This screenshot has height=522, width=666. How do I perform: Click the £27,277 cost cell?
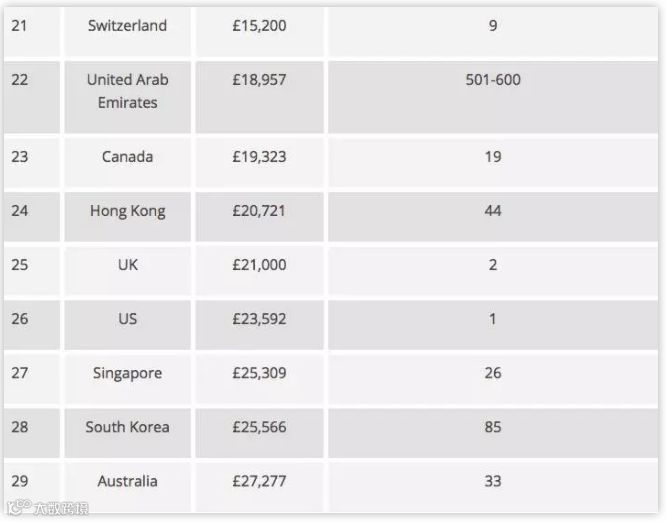[259, 487]
